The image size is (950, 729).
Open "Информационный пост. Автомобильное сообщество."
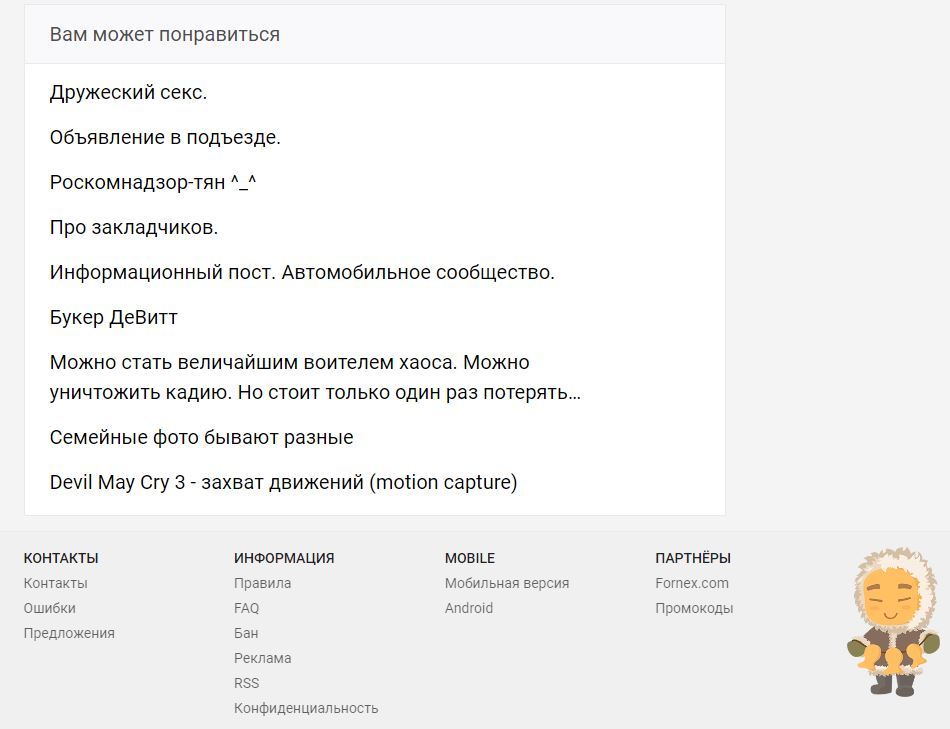302,273
